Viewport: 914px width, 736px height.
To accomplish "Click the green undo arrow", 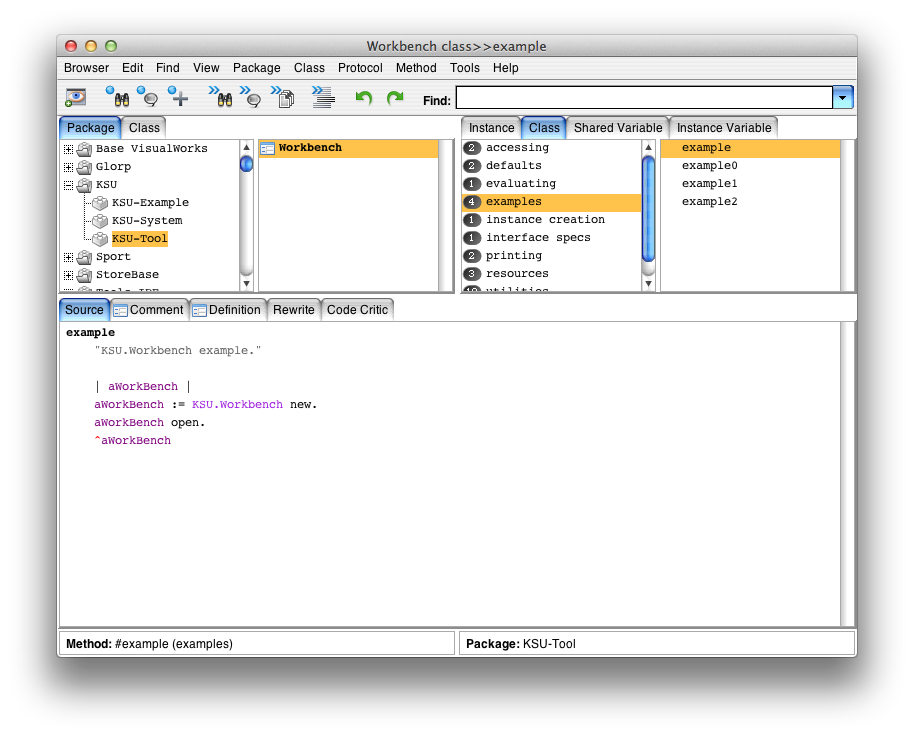I will 364,98.
